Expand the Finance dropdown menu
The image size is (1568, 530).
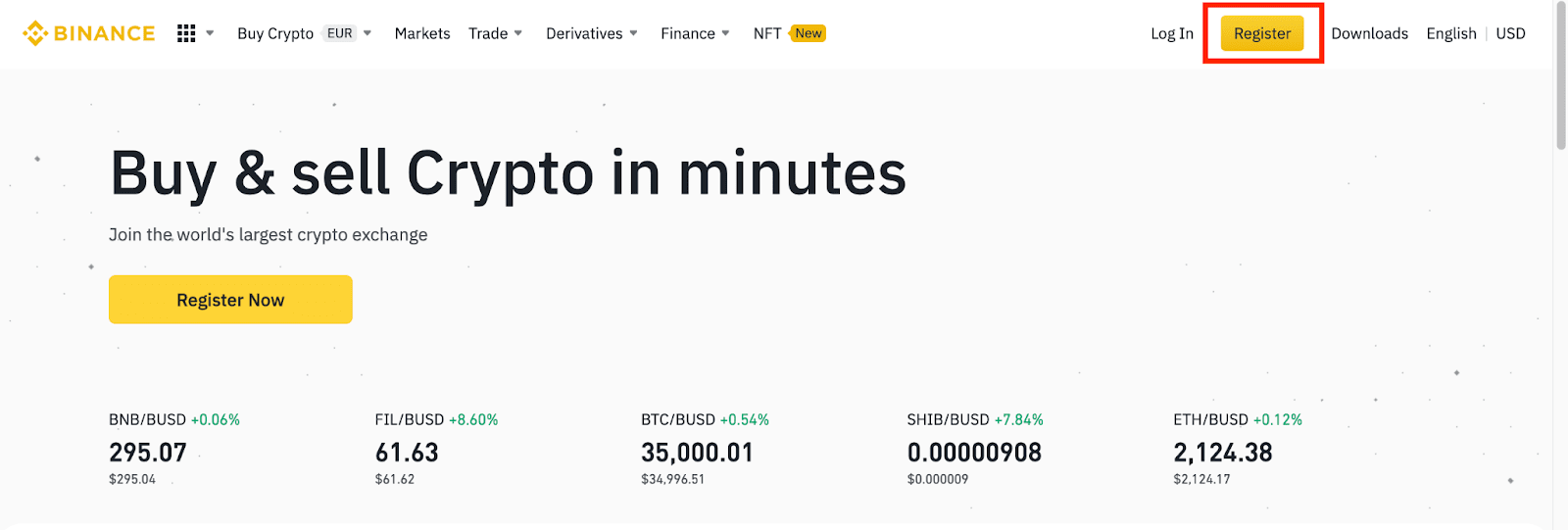[x=694, y=33]
